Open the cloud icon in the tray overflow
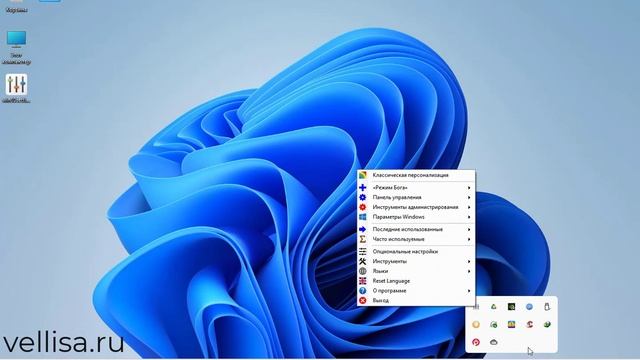The image size is (640, 360). click(x=493, y=342)
